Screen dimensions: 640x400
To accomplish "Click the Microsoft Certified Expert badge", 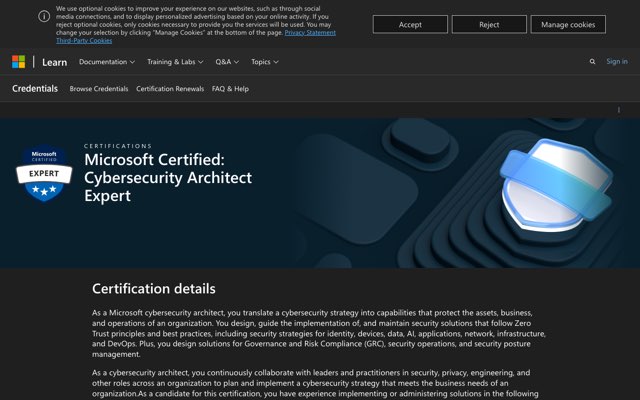I will click(x=44, y=173).
